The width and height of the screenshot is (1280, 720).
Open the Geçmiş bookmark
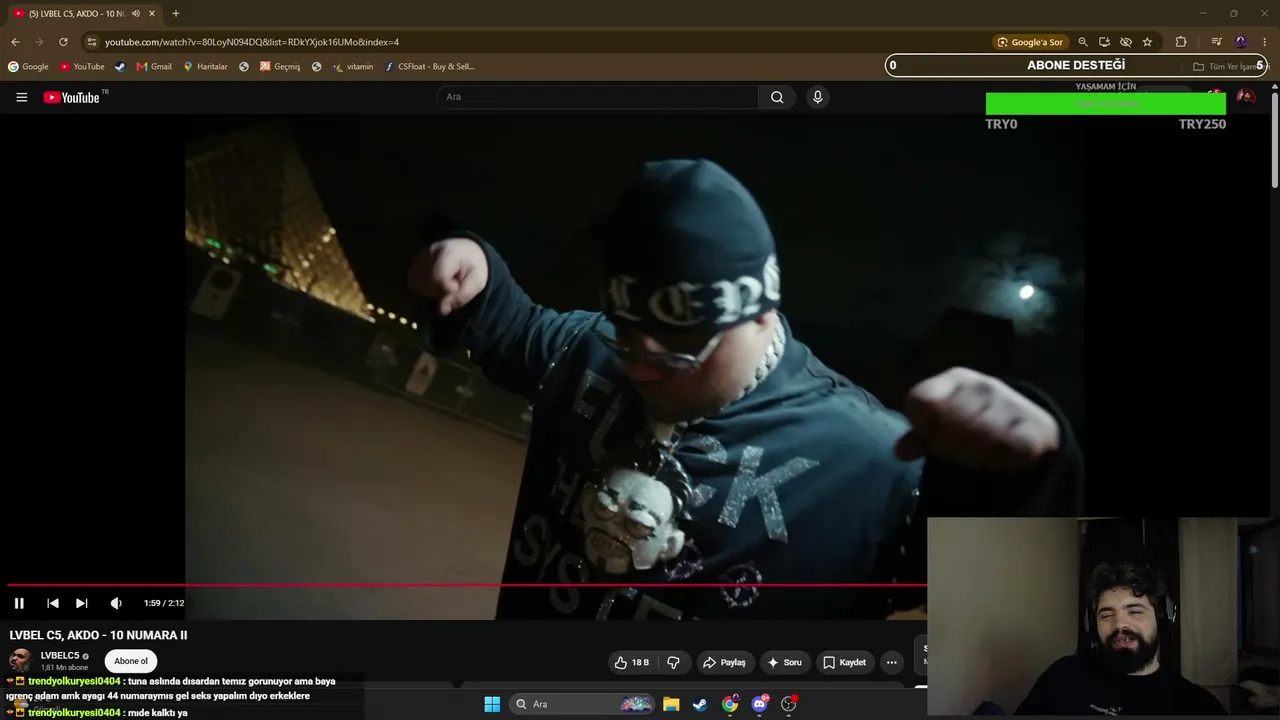tap(280, 67)
